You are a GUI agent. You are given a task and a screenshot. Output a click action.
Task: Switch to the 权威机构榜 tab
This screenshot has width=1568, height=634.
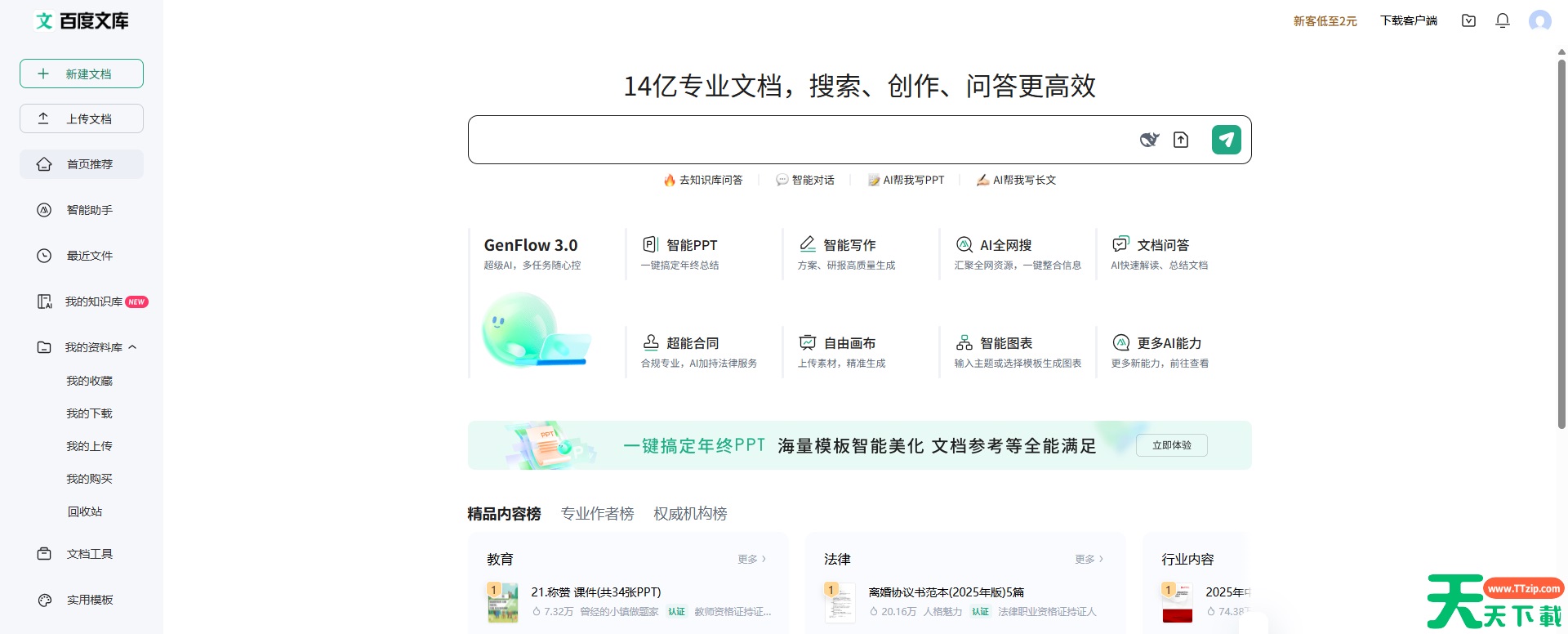pos(690,513)
